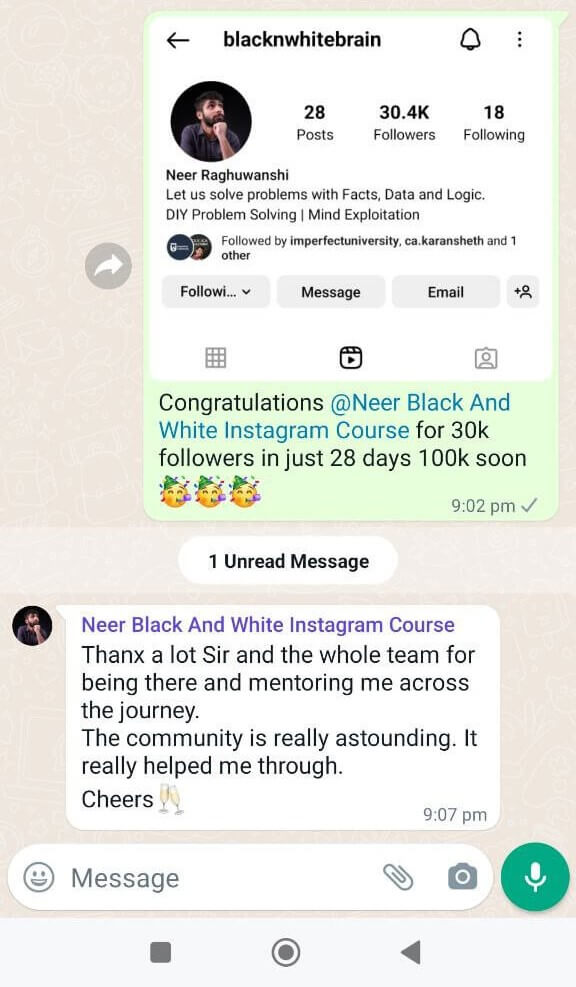Tap the Message button on profile
This screenshot has width=576, height=987.
(331, 292)
